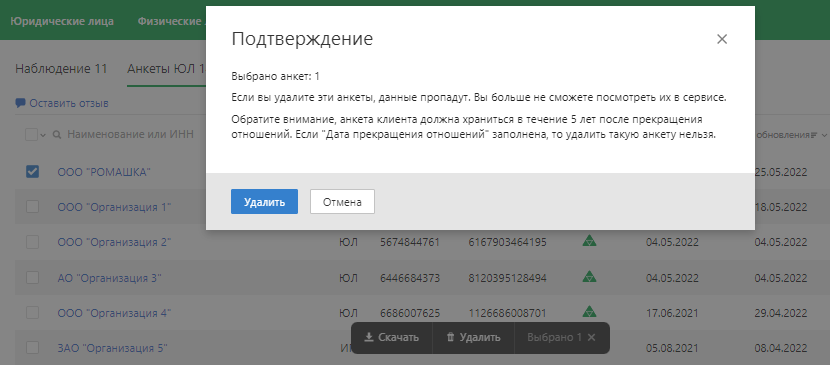This screenshot has height=365, width=830.
Task: Switch to the Анкеты ЮЛ tab
Action: [166, 68]
